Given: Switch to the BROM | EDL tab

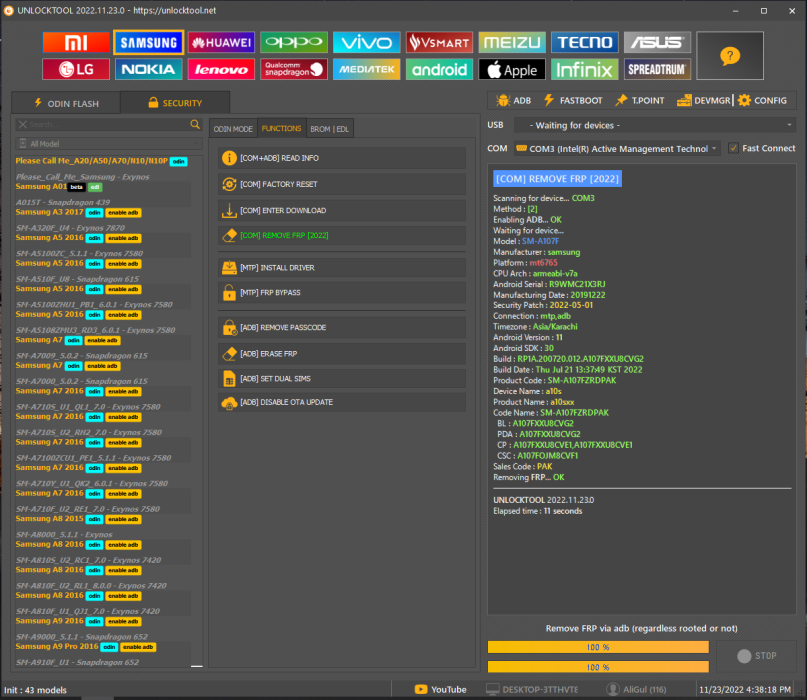Looking at the screenshot, I should click(x=329, y=129).
